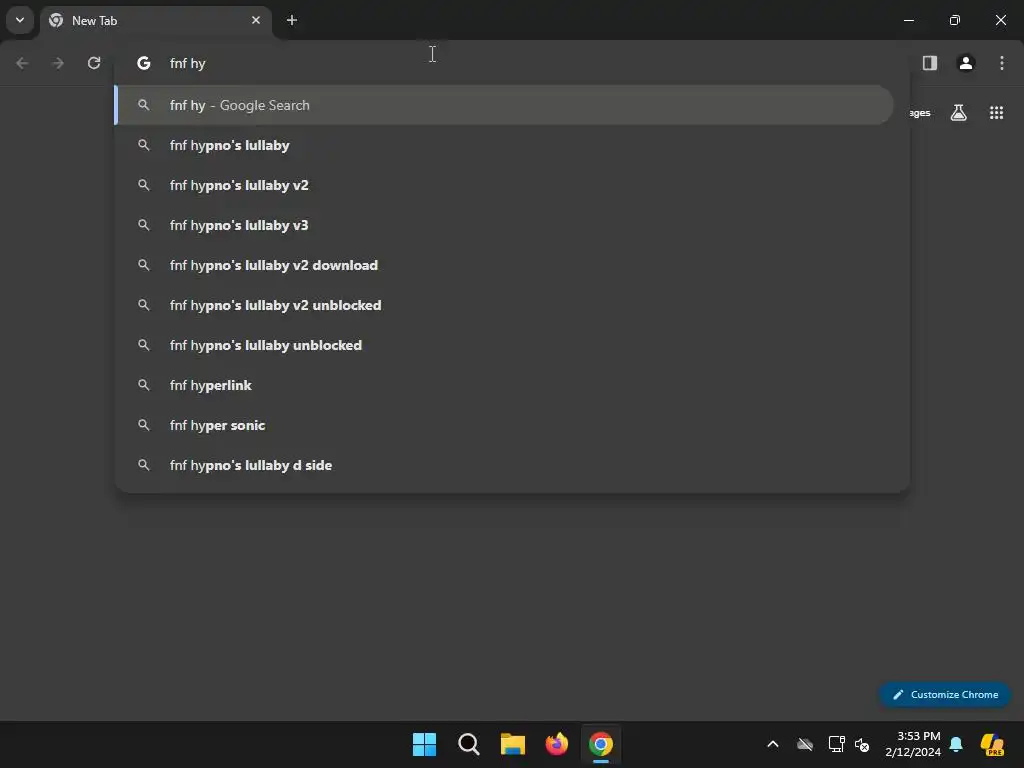
Task: Open network display tray icon
Action: [x=837, y=744]
